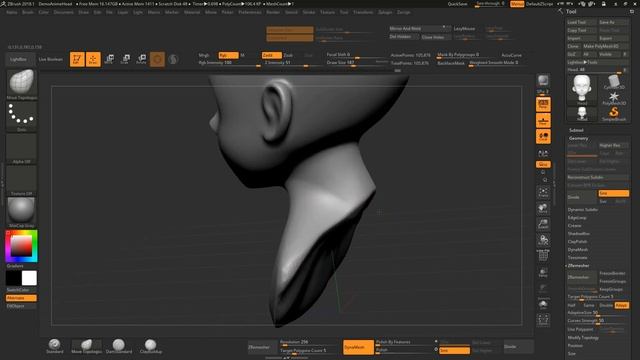Viewport: 640px width, 360px height.
Task: Open the Alpha Off selector
Action: tap(22, 149)
